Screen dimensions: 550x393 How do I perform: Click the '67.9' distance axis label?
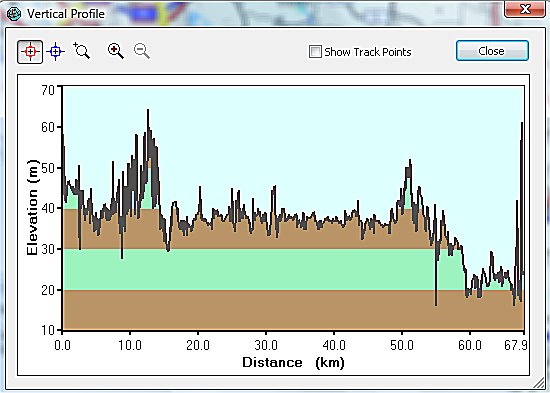click(515, 345)
